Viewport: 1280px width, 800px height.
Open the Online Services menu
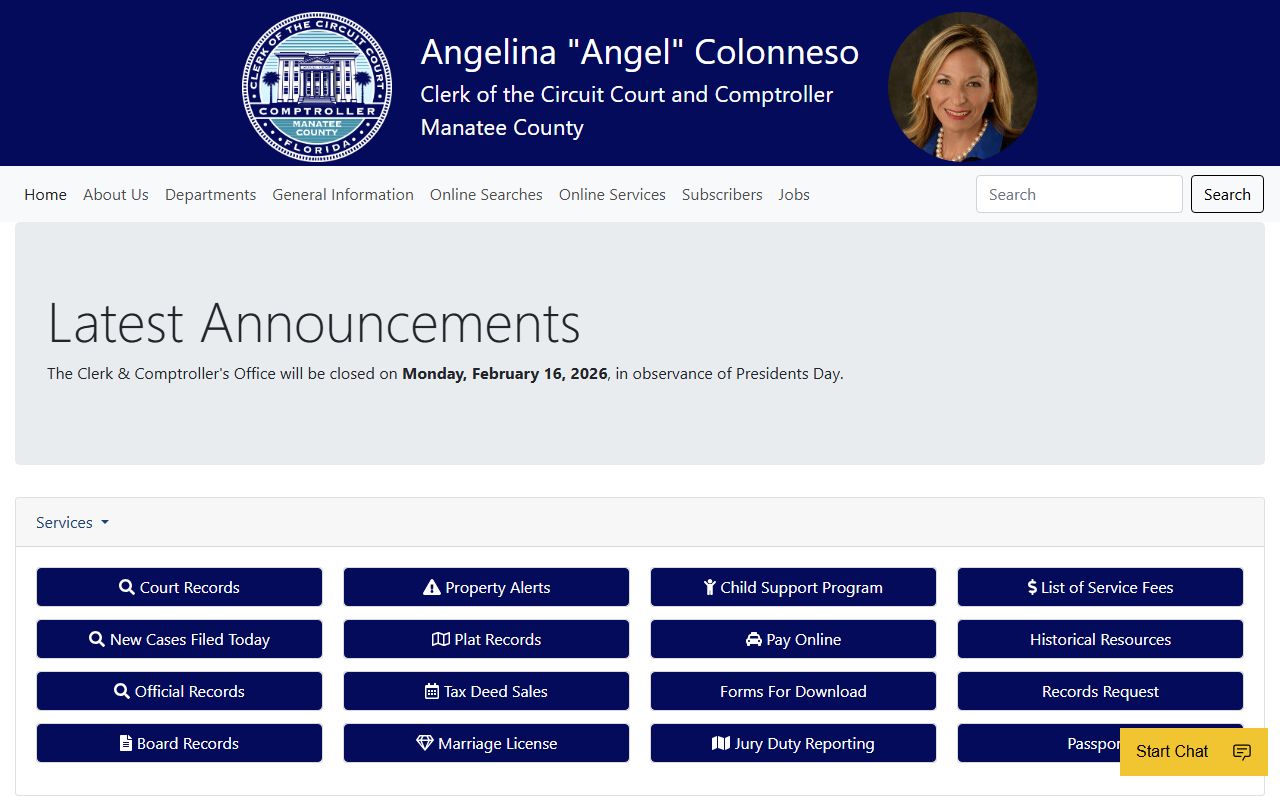tap(612, 194)
